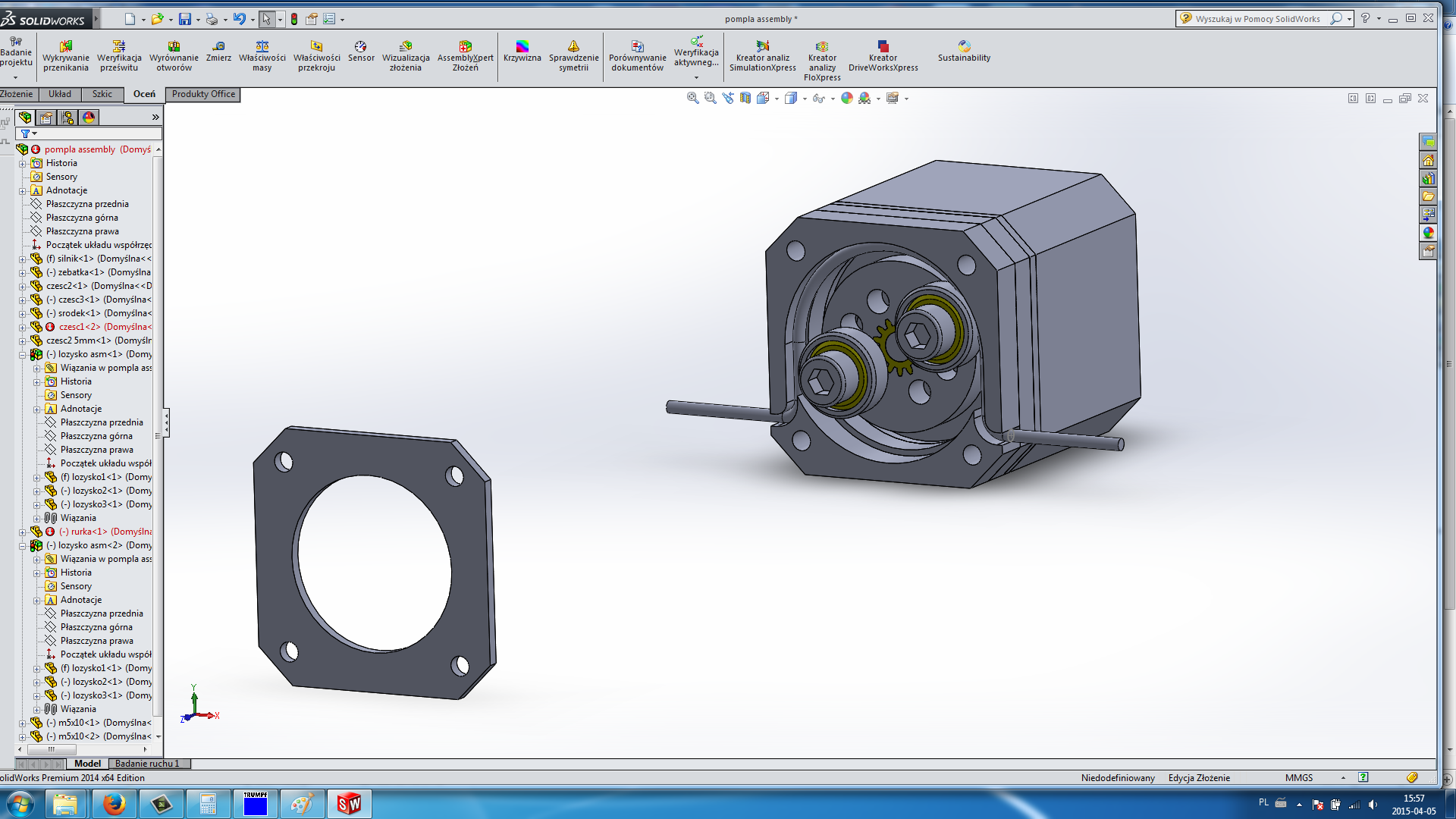The height and width of the screenshot is (819, 1456).
Task: Open View Palette icon in task pane
Action: pos(1428,215)
